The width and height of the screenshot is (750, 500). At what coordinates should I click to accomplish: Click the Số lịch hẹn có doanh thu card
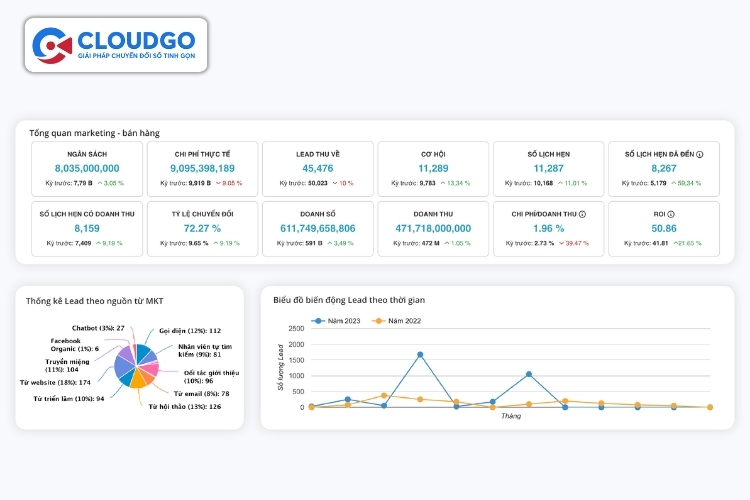[87, 229]
